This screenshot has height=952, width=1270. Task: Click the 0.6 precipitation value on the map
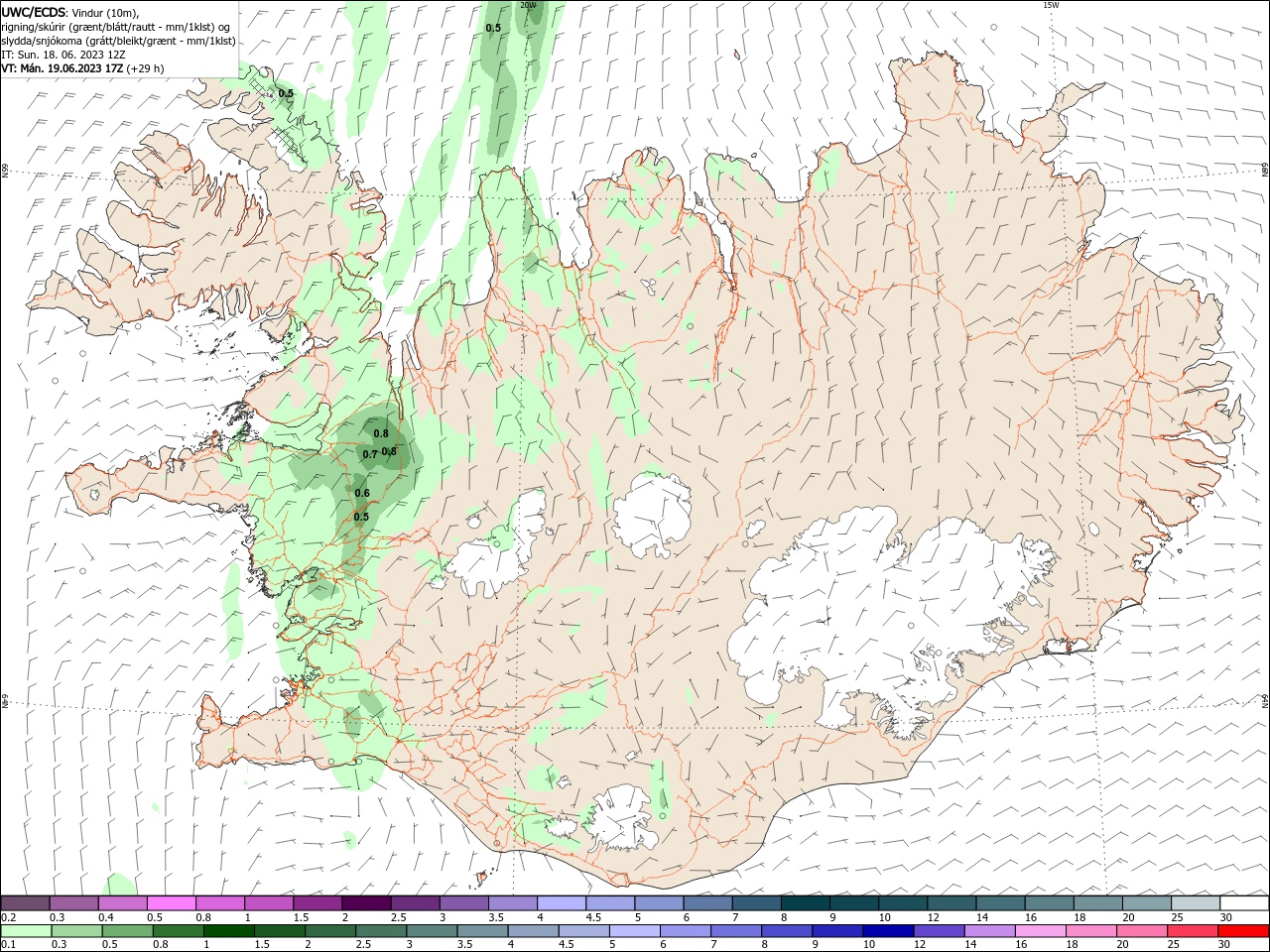point(362,493)
